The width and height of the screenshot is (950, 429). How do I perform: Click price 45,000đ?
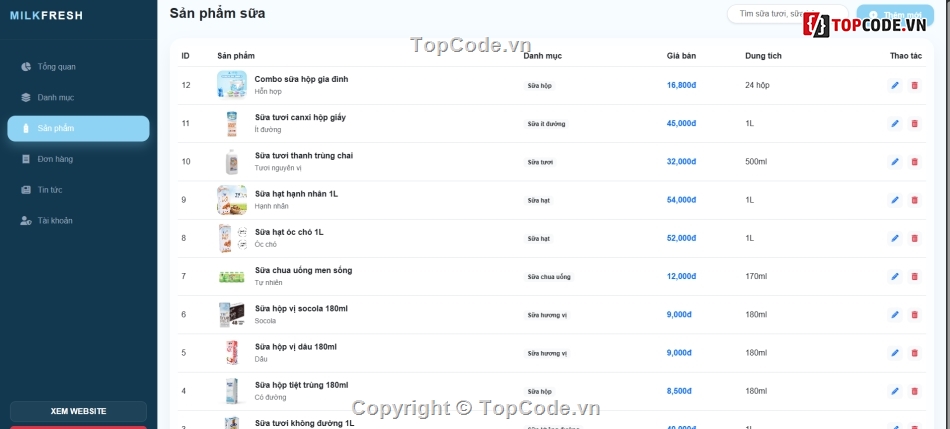pyautogui.click(x=682, y=124)
